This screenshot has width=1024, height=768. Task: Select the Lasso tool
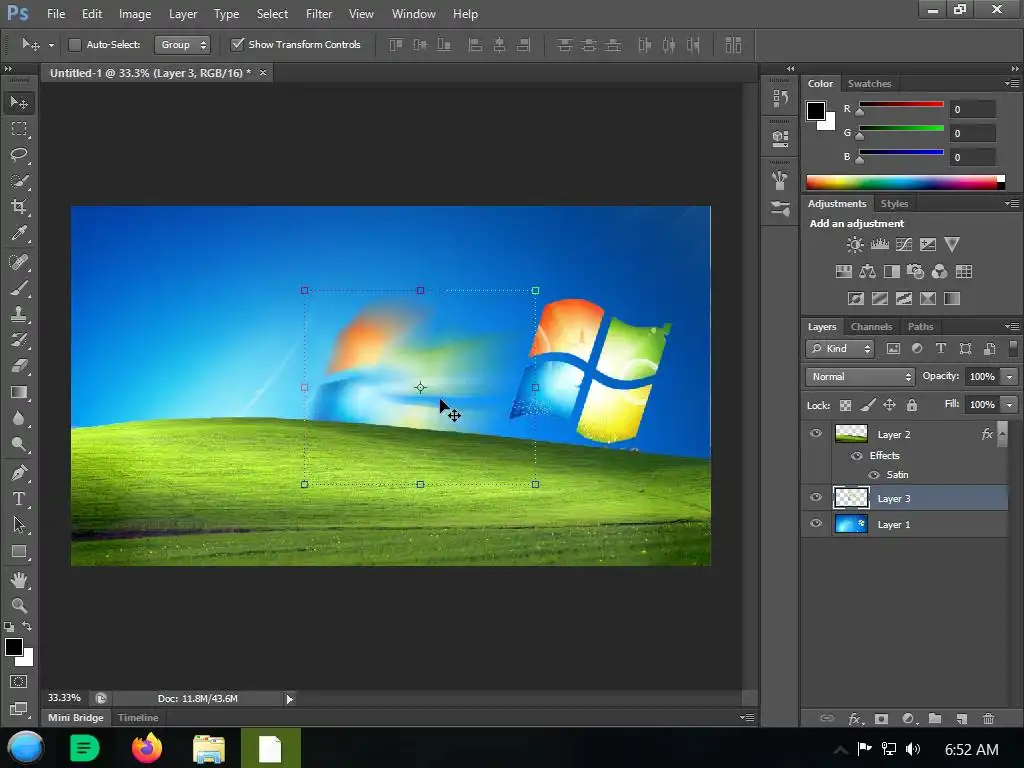19,155
